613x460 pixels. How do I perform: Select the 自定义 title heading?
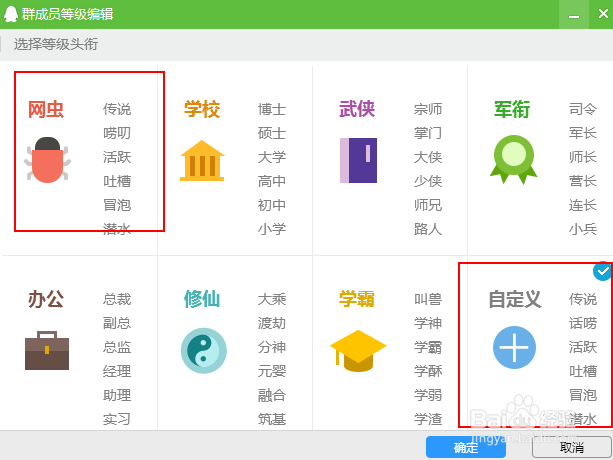click(515, 299)
